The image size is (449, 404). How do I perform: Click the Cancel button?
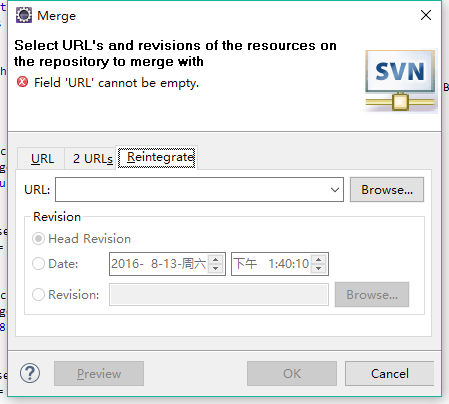click(x=389, y=373)
